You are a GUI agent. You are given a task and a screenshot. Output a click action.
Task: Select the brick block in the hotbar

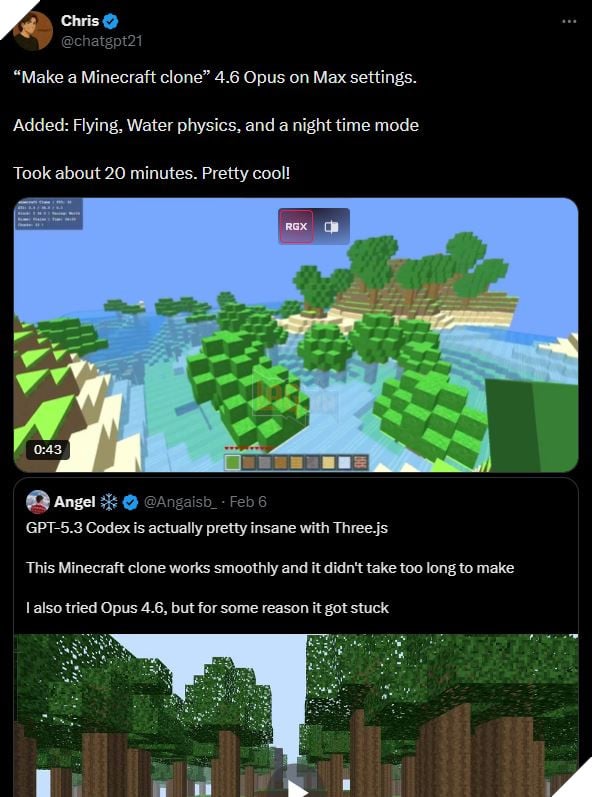[x=360, y=462]
